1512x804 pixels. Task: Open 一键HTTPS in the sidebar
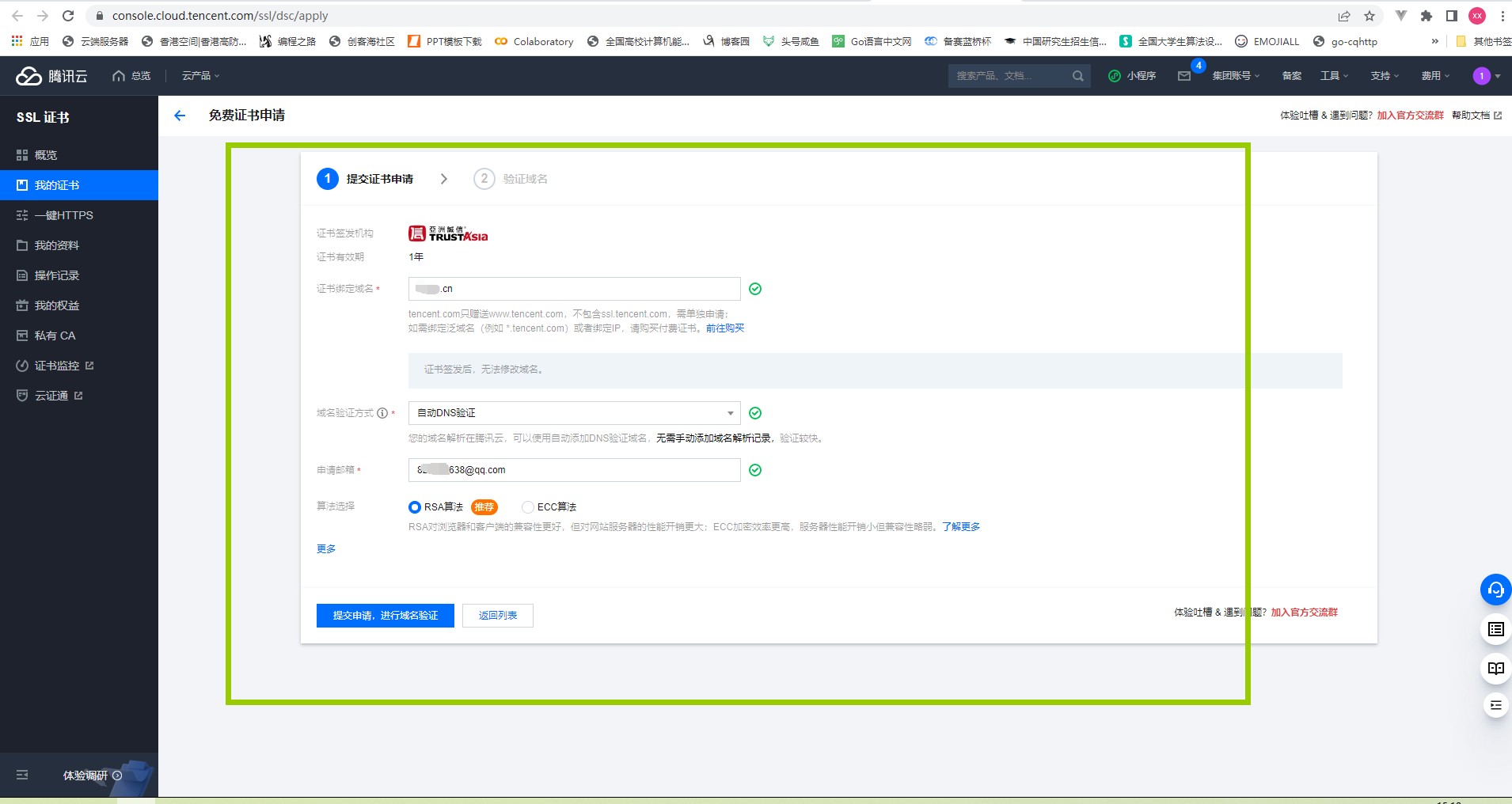[x=79, y=215]
